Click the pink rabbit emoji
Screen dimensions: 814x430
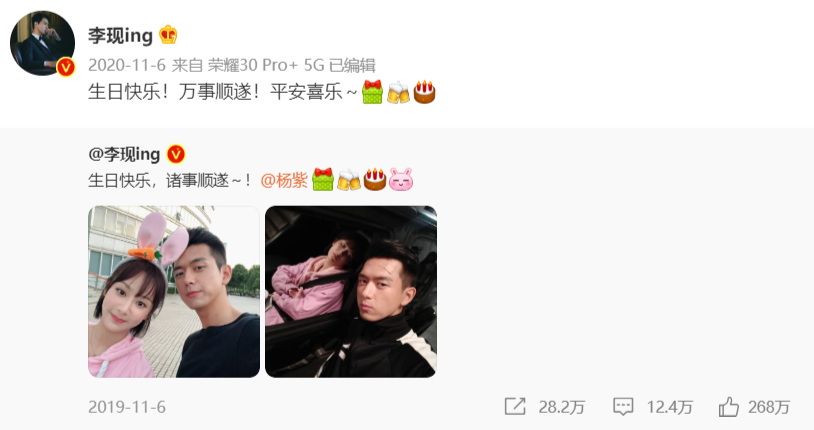point(401,180)
